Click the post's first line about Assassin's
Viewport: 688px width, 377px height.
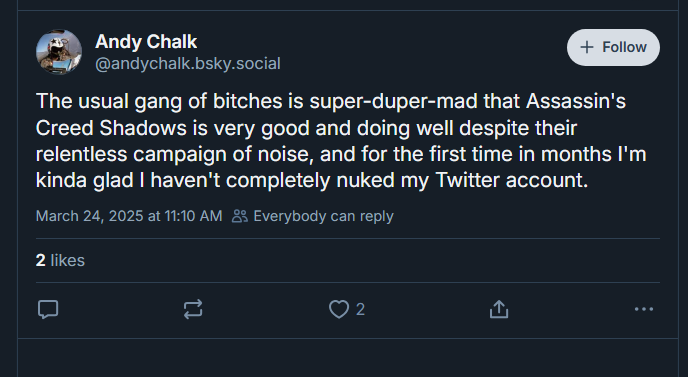tap(331, 101)
